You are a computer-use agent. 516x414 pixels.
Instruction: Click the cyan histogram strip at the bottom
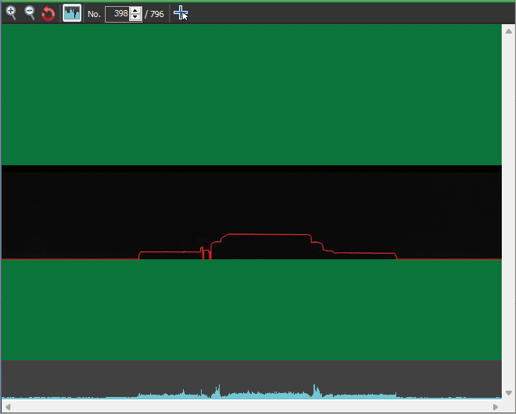[252, 379]
